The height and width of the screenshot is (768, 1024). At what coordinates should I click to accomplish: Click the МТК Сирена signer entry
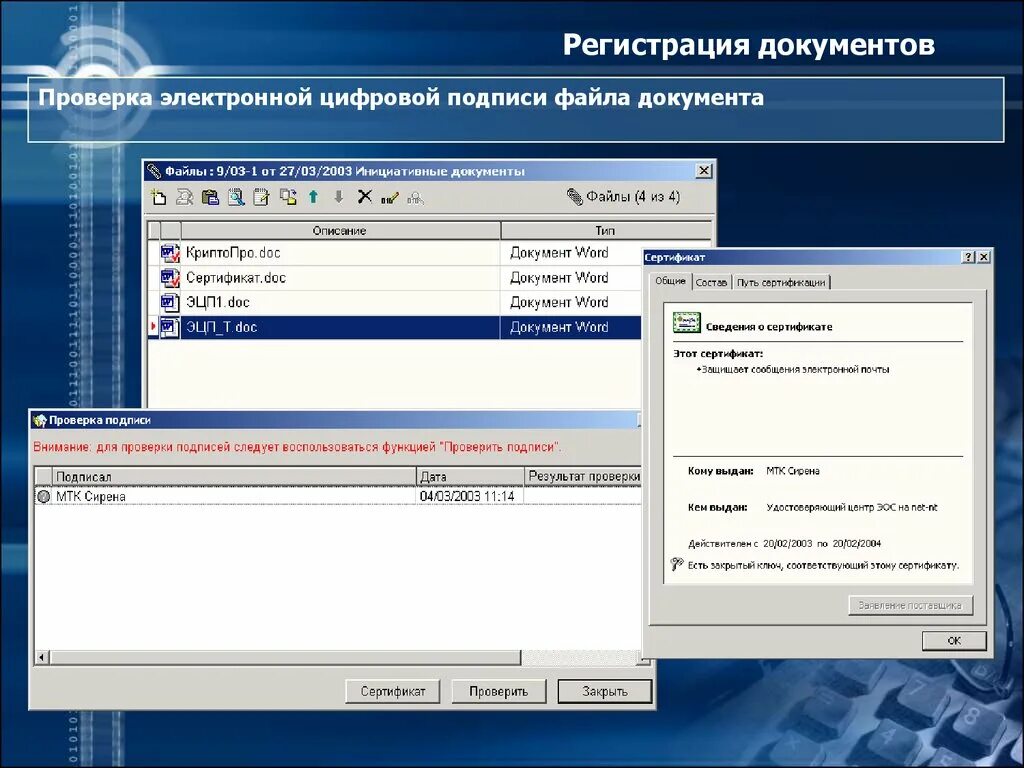click(x=91, y=496)
